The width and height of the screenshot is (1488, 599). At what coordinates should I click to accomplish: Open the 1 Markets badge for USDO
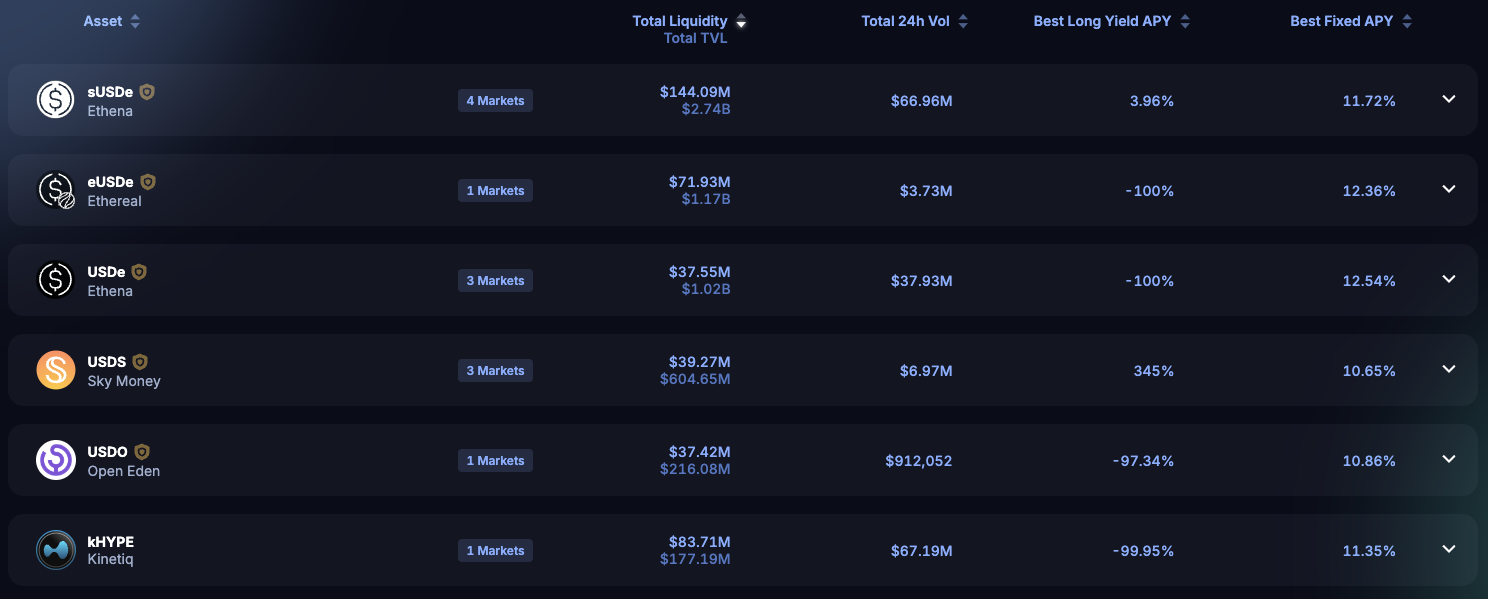(495, 461)
